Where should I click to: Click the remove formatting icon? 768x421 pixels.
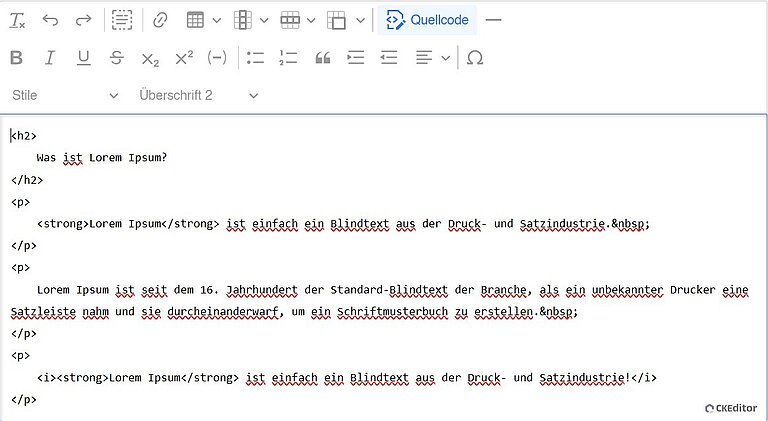tap(17, 20)
